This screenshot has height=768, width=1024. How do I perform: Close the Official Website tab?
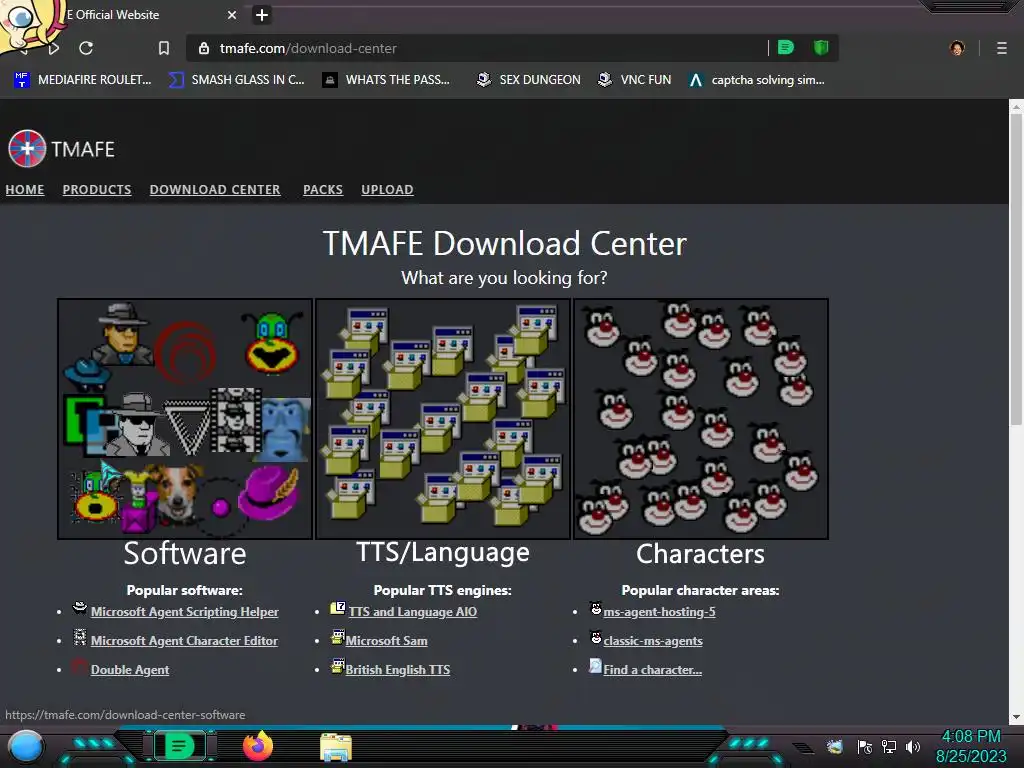232,14
